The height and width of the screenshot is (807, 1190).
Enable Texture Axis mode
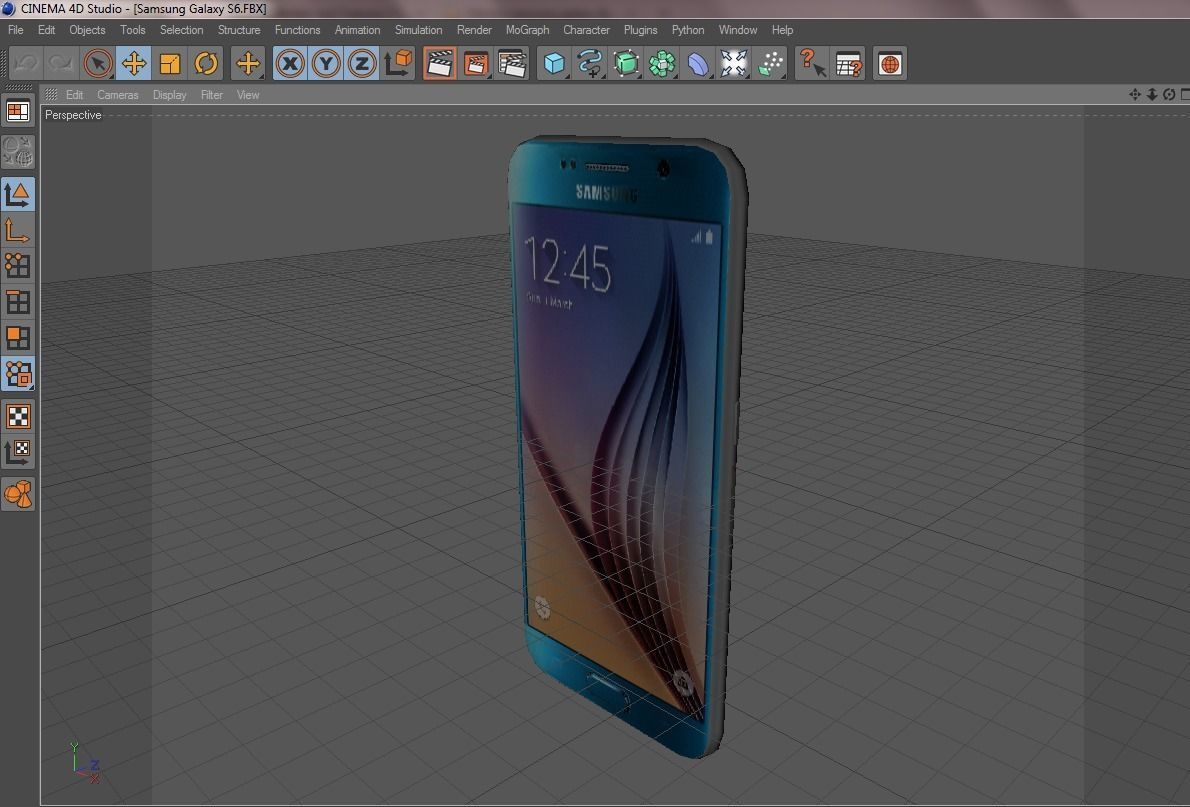(x=18, y=452)
